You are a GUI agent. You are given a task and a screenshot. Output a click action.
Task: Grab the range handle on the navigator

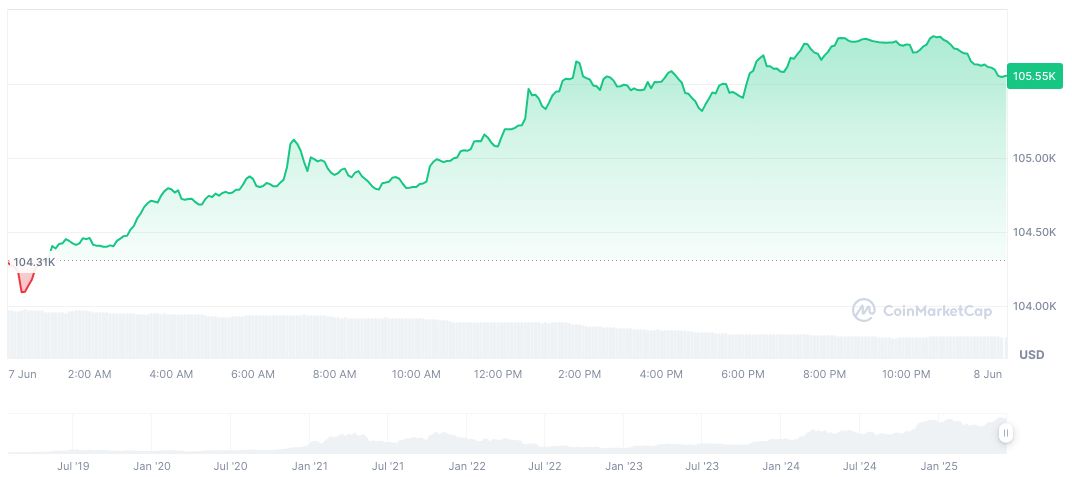(x=1005, y=433)
